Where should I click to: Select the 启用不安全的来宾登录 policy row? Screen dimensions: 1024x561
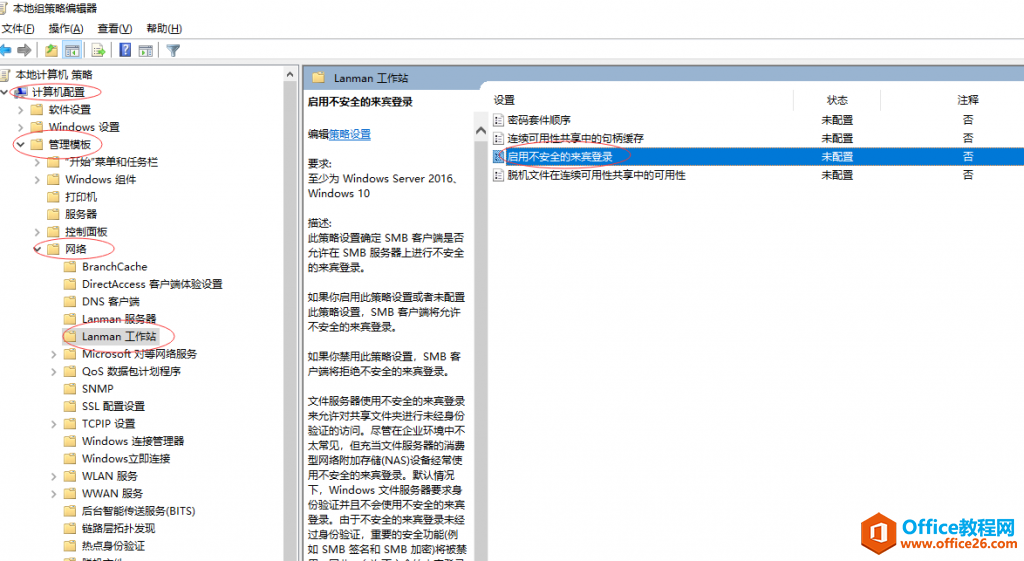tap(758, 157)
